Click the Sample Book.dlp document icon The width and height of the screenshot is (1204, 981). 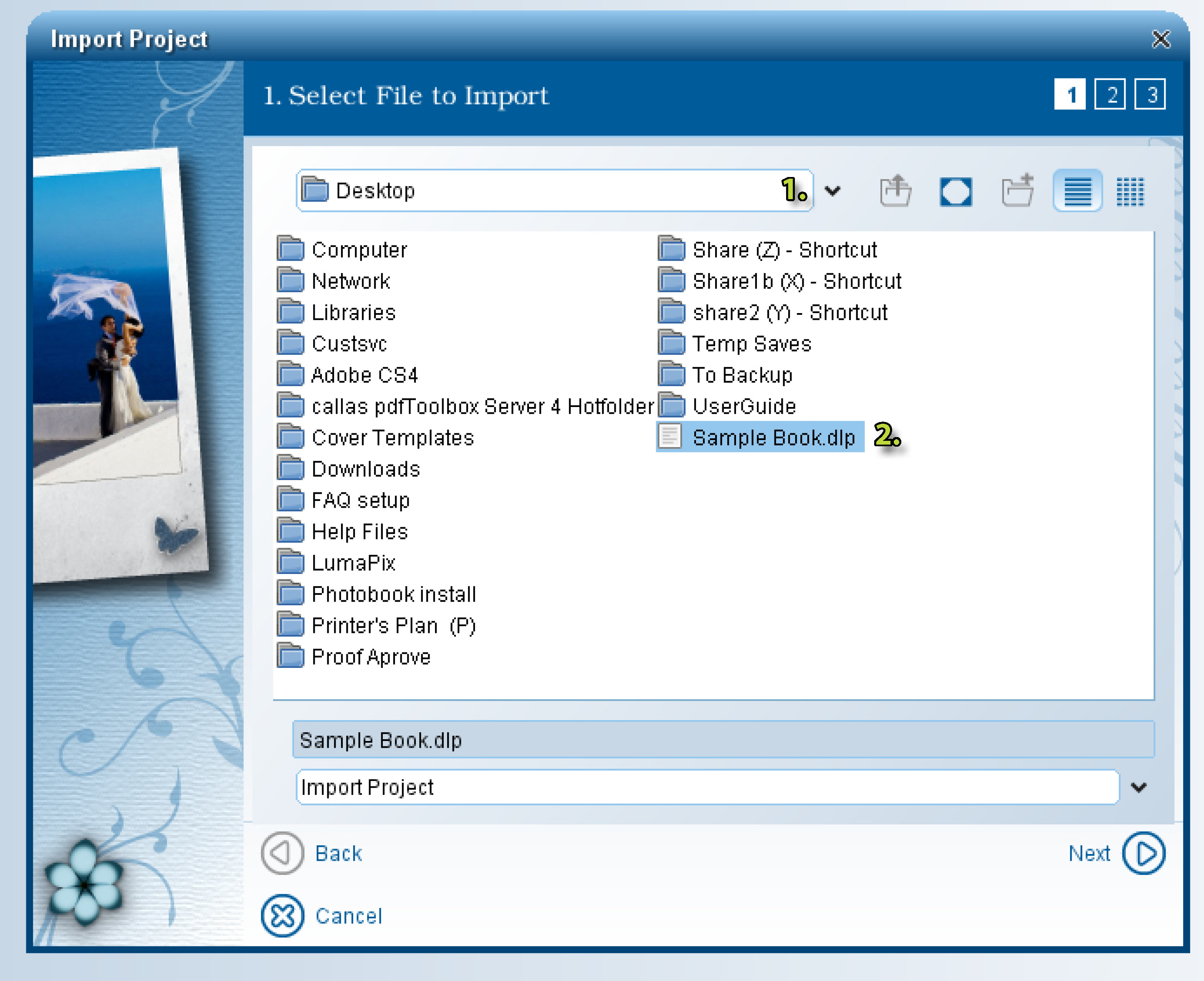[670, 436]
